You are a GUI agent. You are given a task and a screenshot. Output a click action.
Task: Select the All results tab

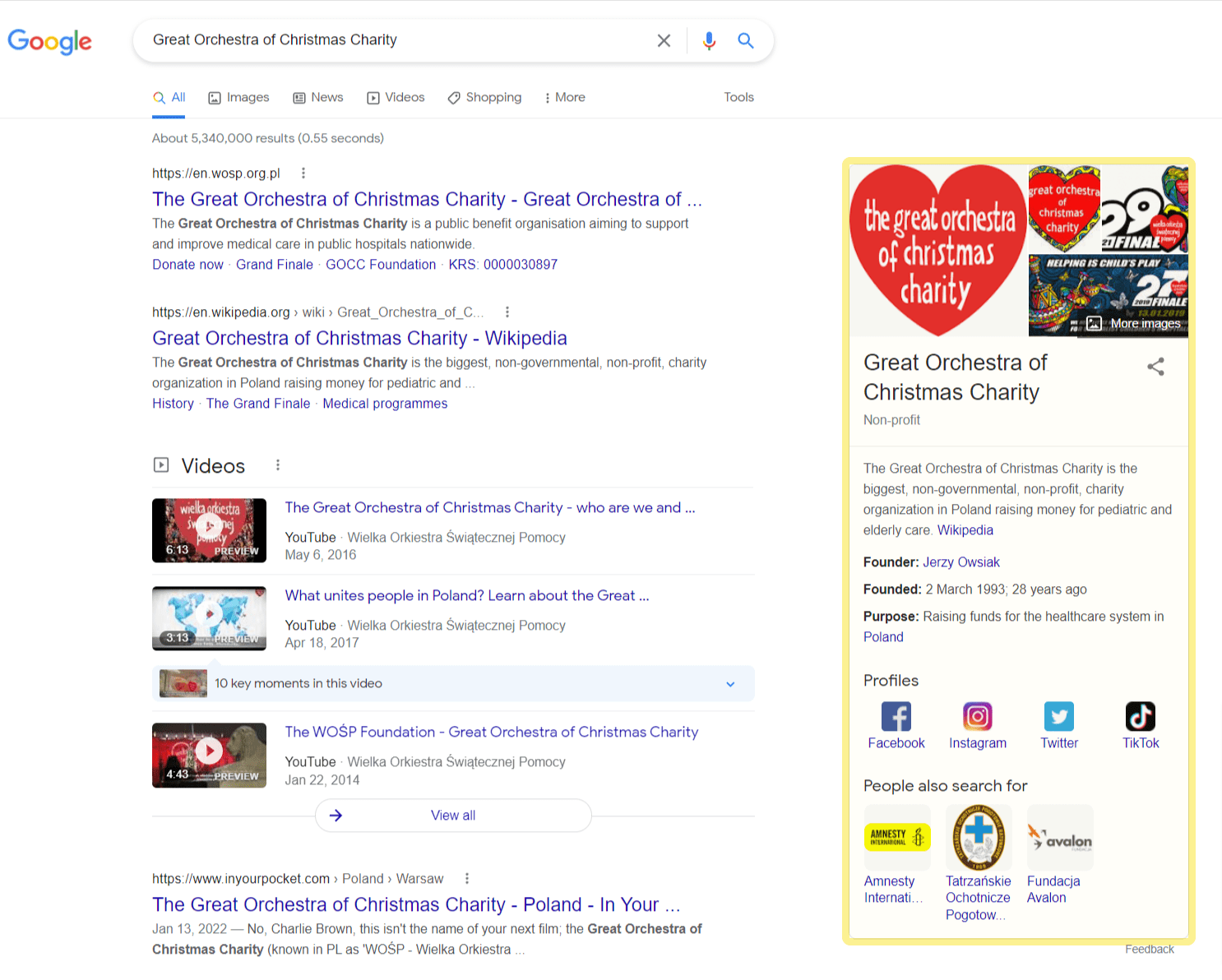169,97
